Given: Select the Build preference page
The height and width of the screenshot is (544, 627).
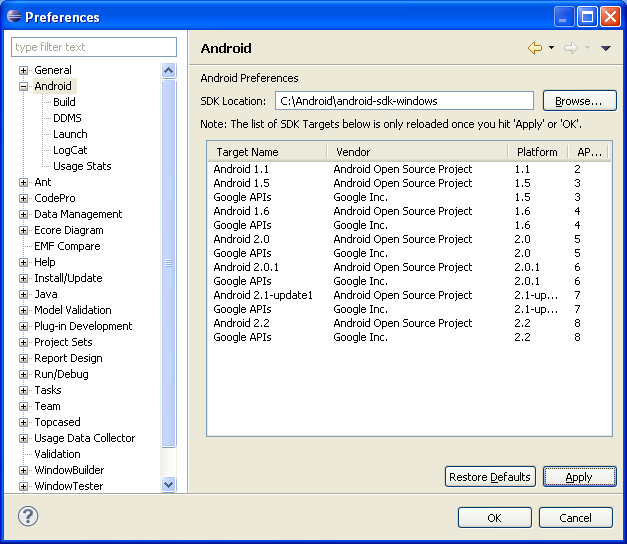Looking at the screenshot, I should coord(64,102).
